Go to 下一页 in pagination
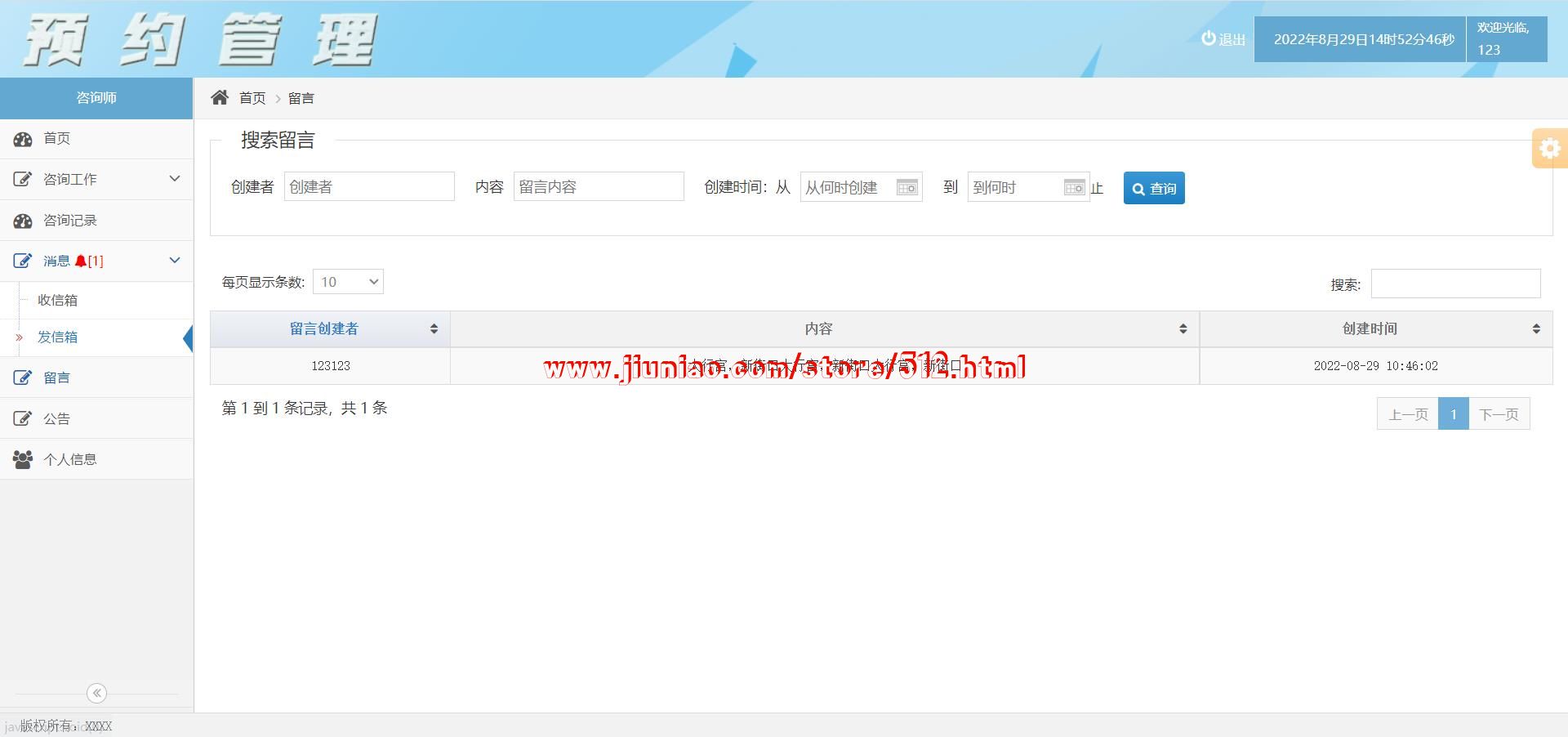 pos(1499,414)
